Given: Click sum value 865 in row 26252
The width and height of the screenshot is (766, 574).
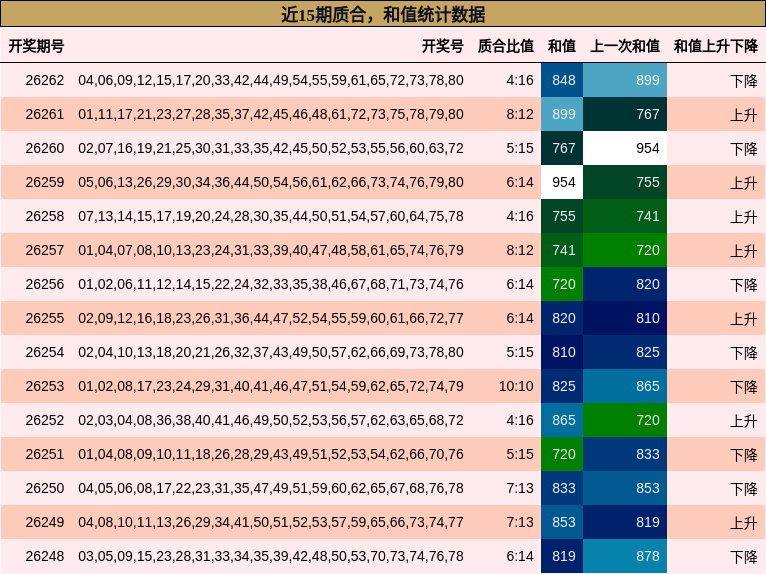Looking at the screenshot, I should click(x=562, y=420).
